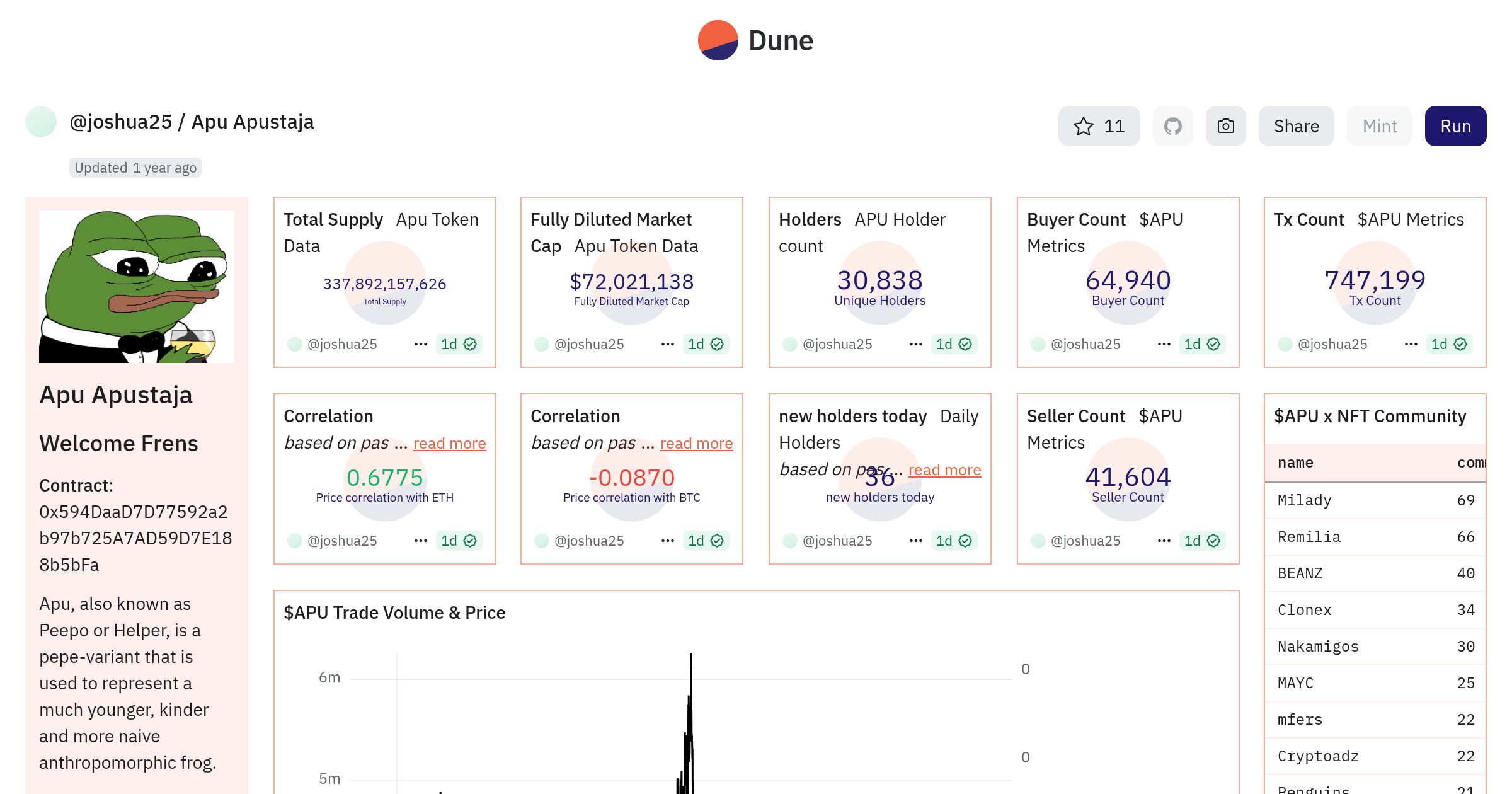Select the MAYC table row
Image resolution: width=1512 pixels, height=794 pixels.
1375,683
